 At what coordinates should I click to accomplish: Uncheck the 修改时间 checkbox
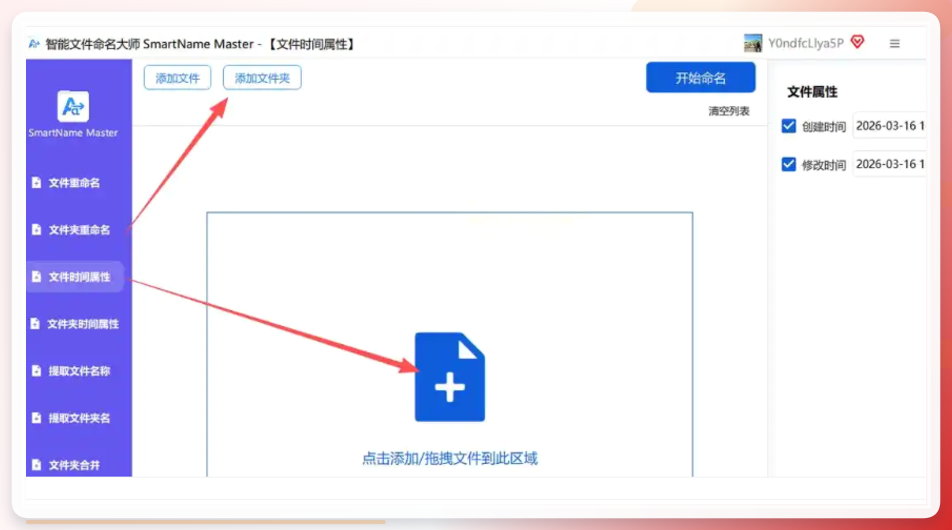pos(789,164)
